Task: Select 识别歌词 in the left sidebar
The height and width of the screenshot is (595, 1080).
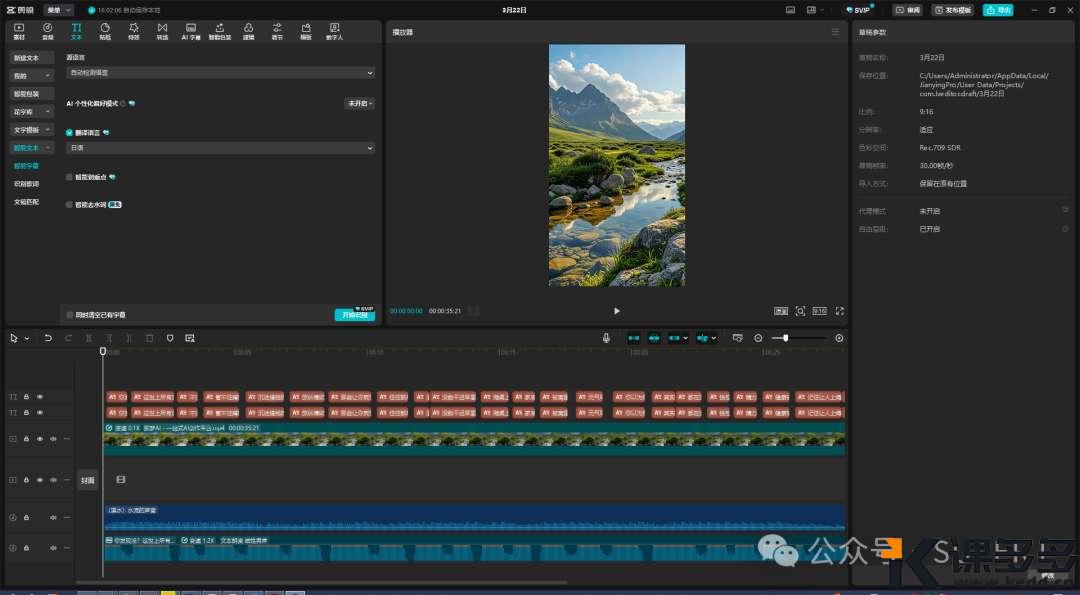Action: click(x=27, y=184)
